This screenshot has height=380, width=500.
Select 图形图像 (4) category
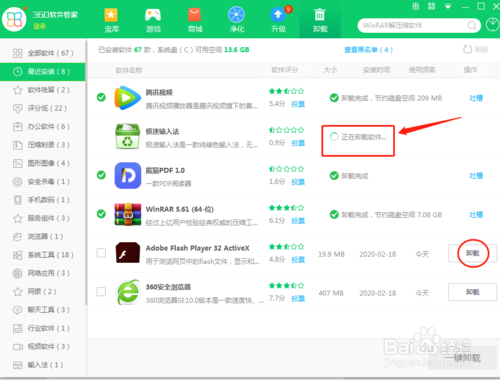tap(43, 163)
